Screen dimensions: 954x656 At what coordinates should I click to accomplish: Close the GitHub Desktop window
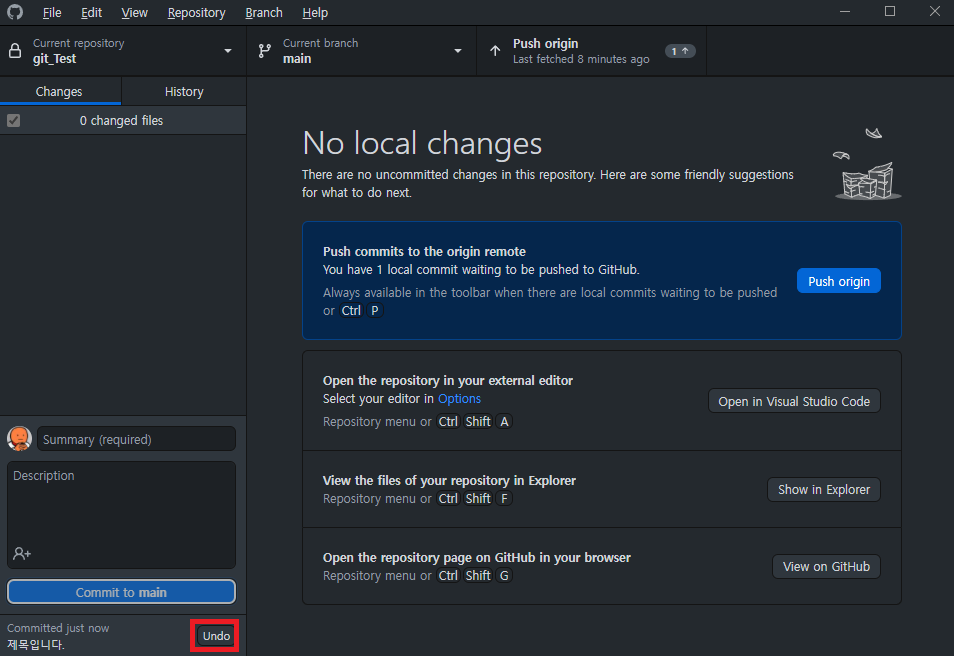[x=935, y=12]
